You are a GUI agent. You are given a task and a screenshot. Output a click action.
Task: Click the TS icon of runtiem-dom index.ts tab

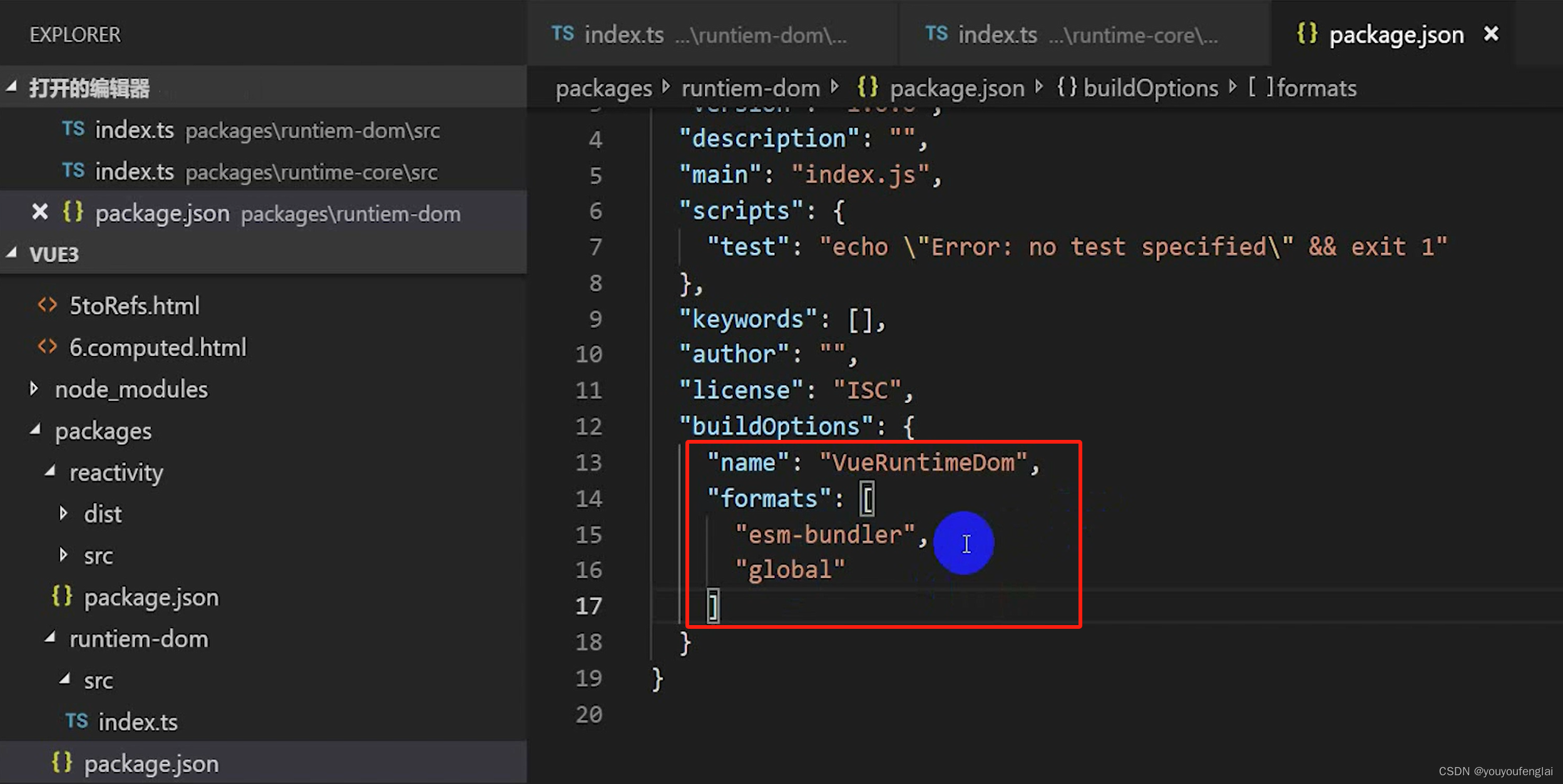click(562, 34)
